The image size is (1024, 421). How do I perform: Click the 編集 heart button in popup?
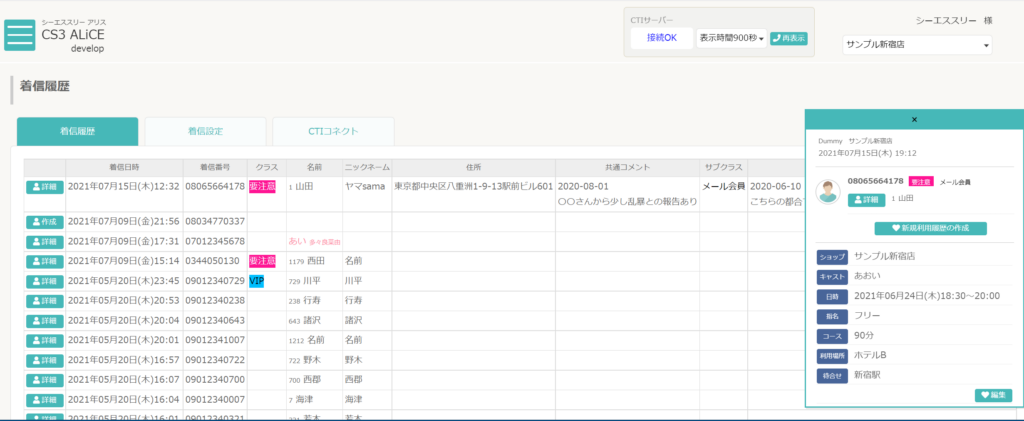[x=993, y=395]
